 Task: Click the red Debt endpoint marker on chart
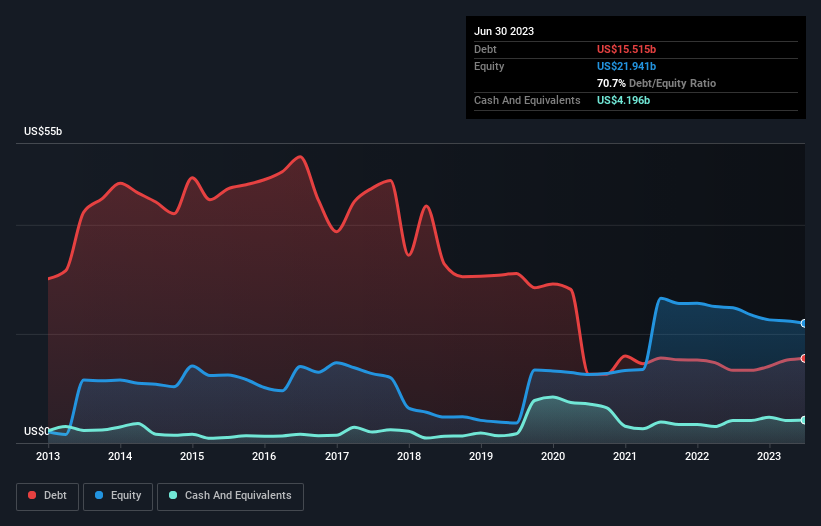[804, 359]
